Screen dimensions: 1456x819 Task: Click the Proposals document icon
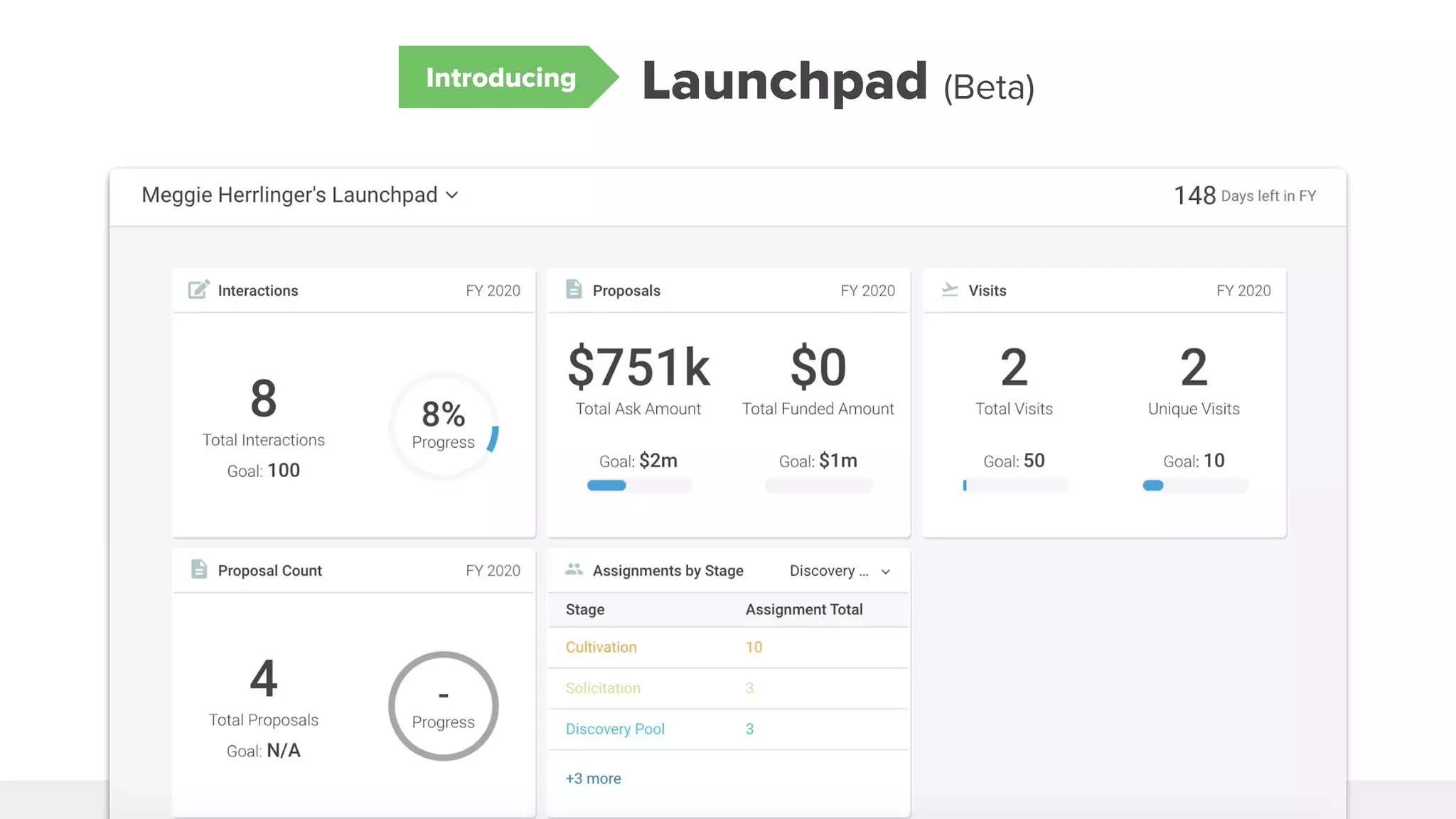pyautogui.click(x=574, y=289)
